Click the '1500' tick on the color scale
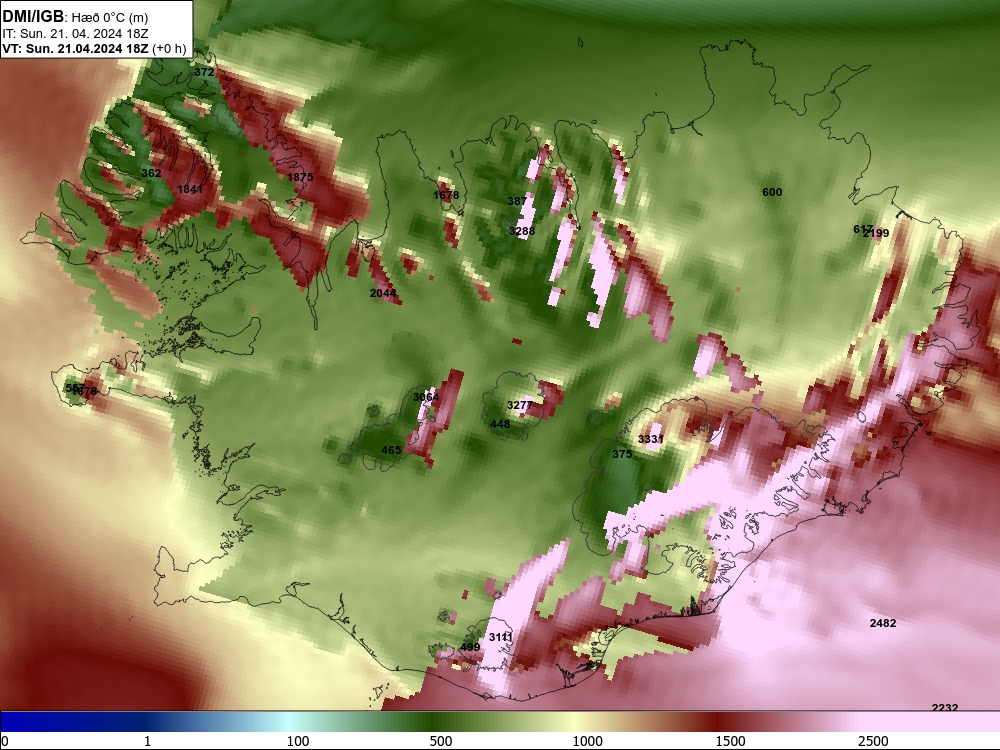The image size is (1000, 750). coord(730,740)
